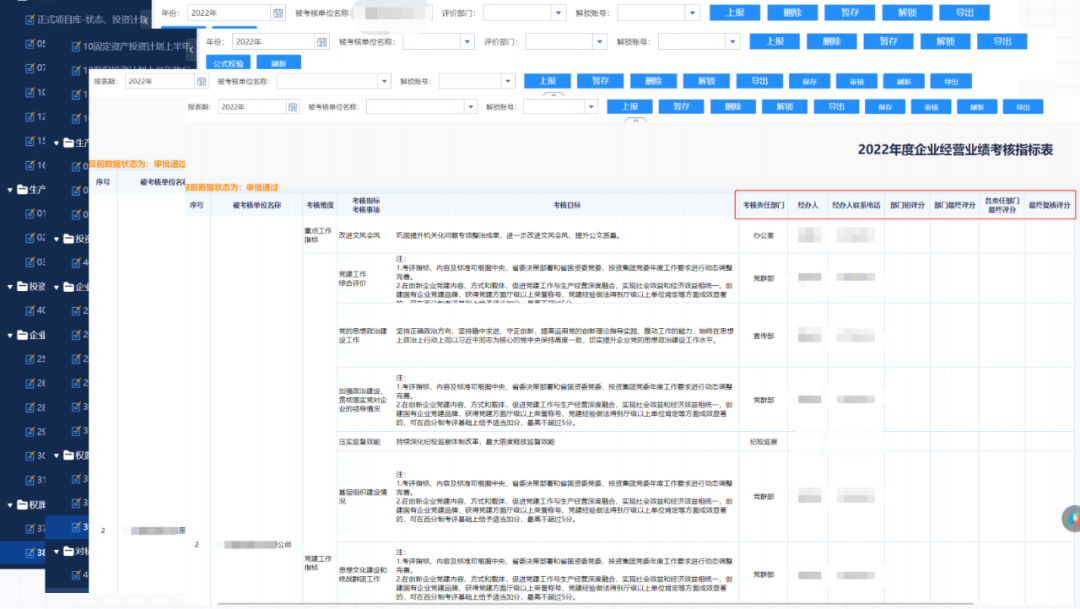The width and height of the screenshot is (1080, 609).
Task: Open calendar icon beside topmost 年份 field
Action: 278,13
